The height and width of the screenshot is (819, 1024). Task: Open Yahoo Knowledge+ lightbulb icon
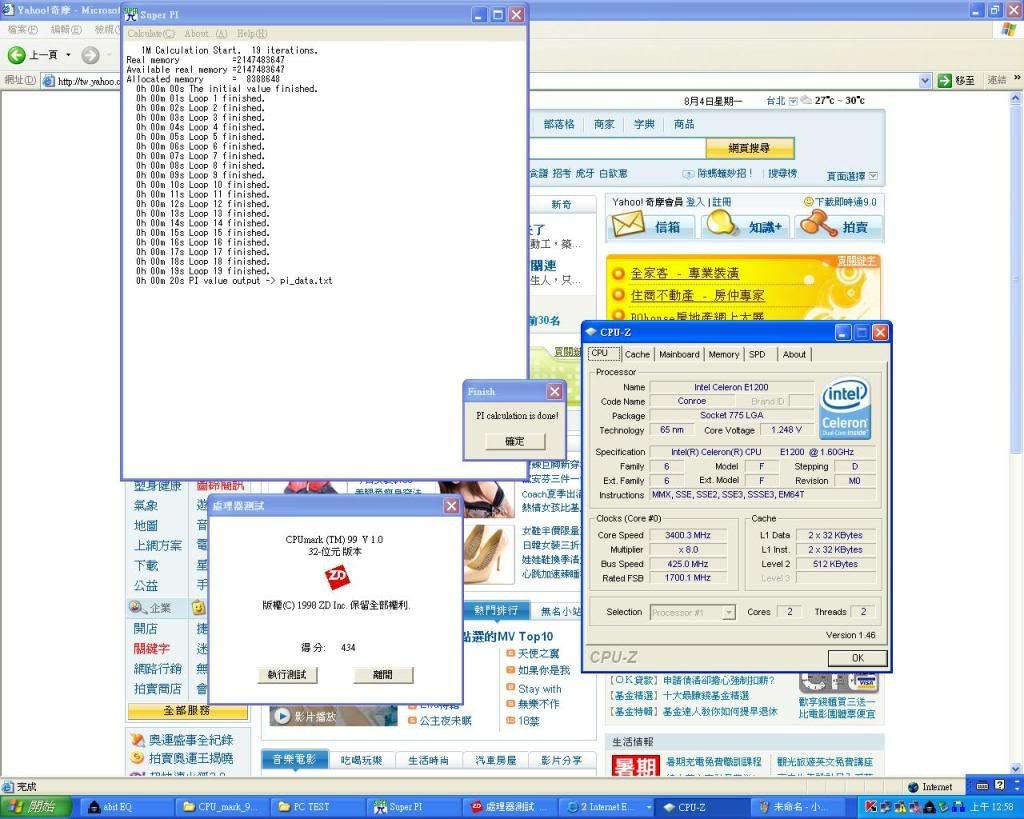coord(722,224)
